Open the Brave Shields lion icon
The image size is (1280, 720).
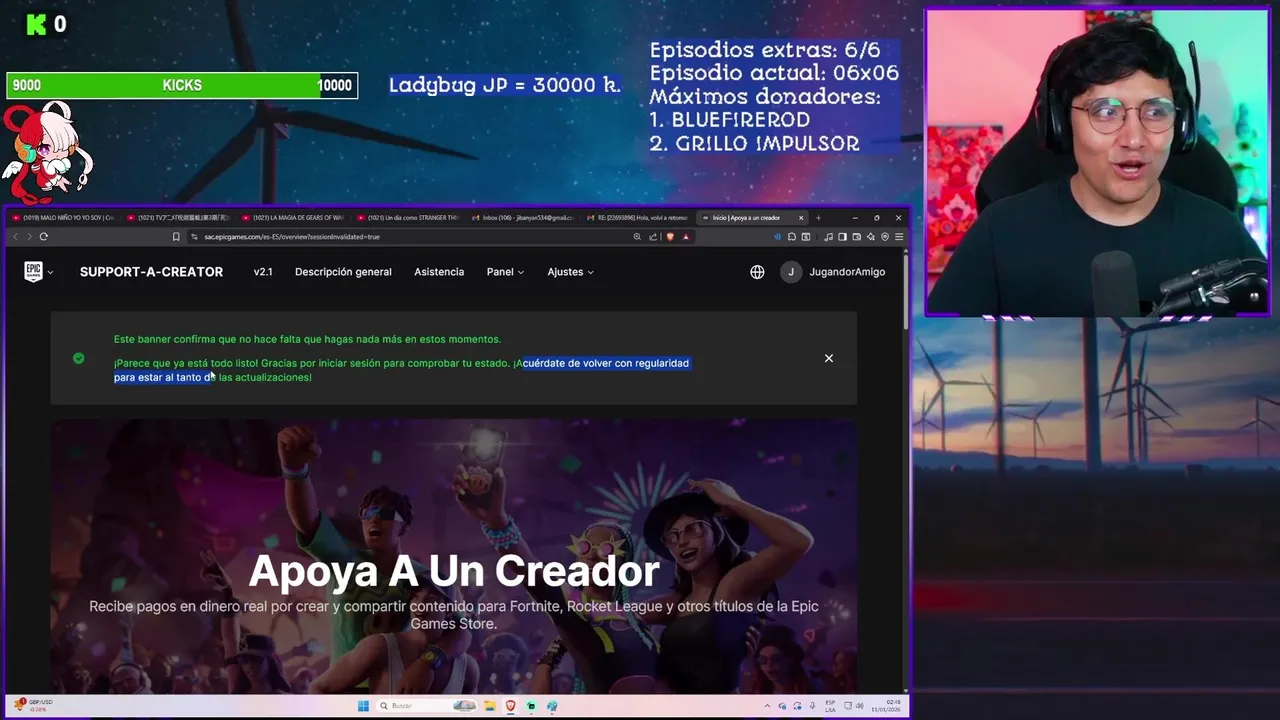(670, 237)
